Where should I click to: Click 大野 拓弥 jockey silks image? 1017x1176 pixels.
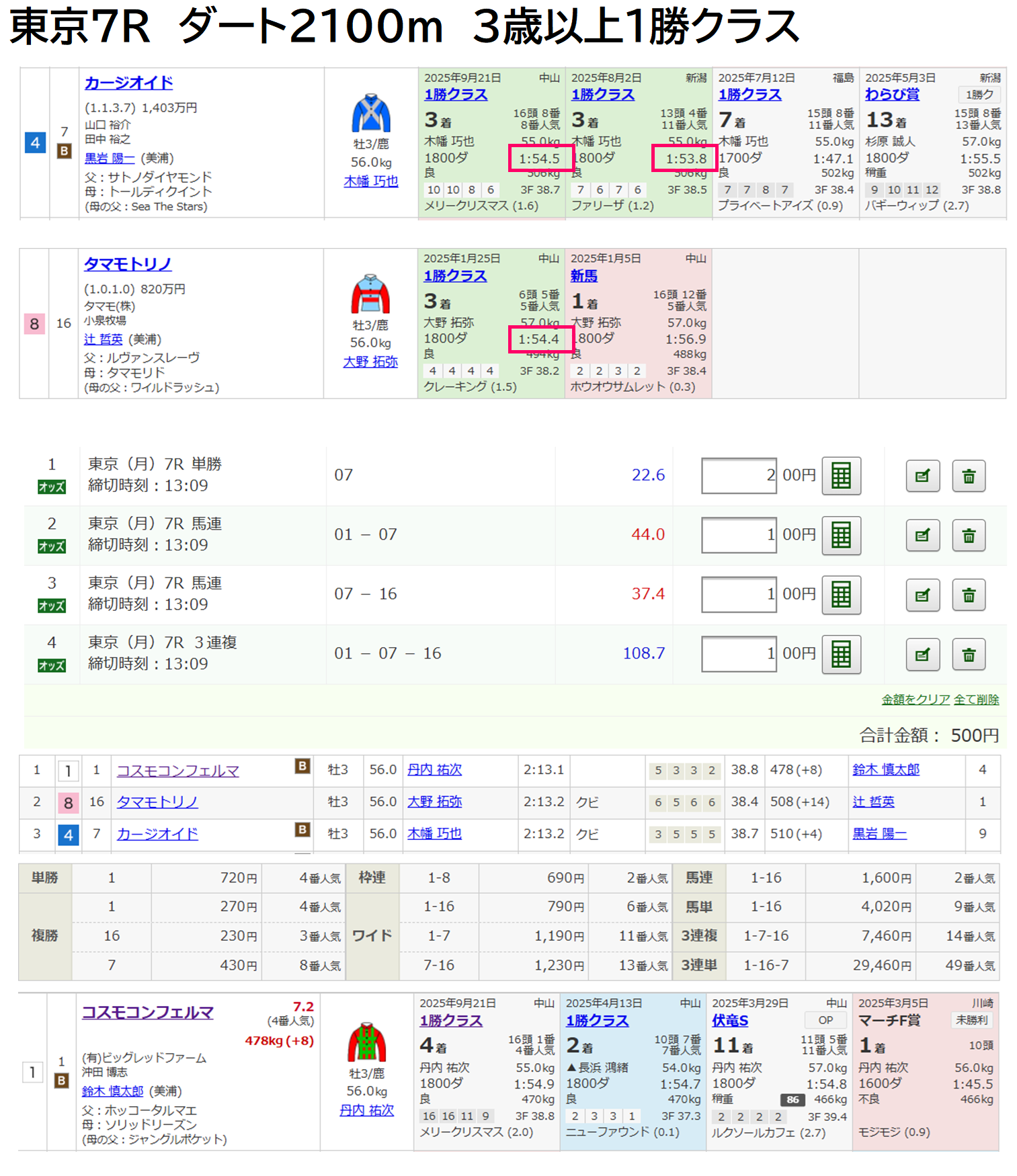pyautogui.click(x=370, y=294)
